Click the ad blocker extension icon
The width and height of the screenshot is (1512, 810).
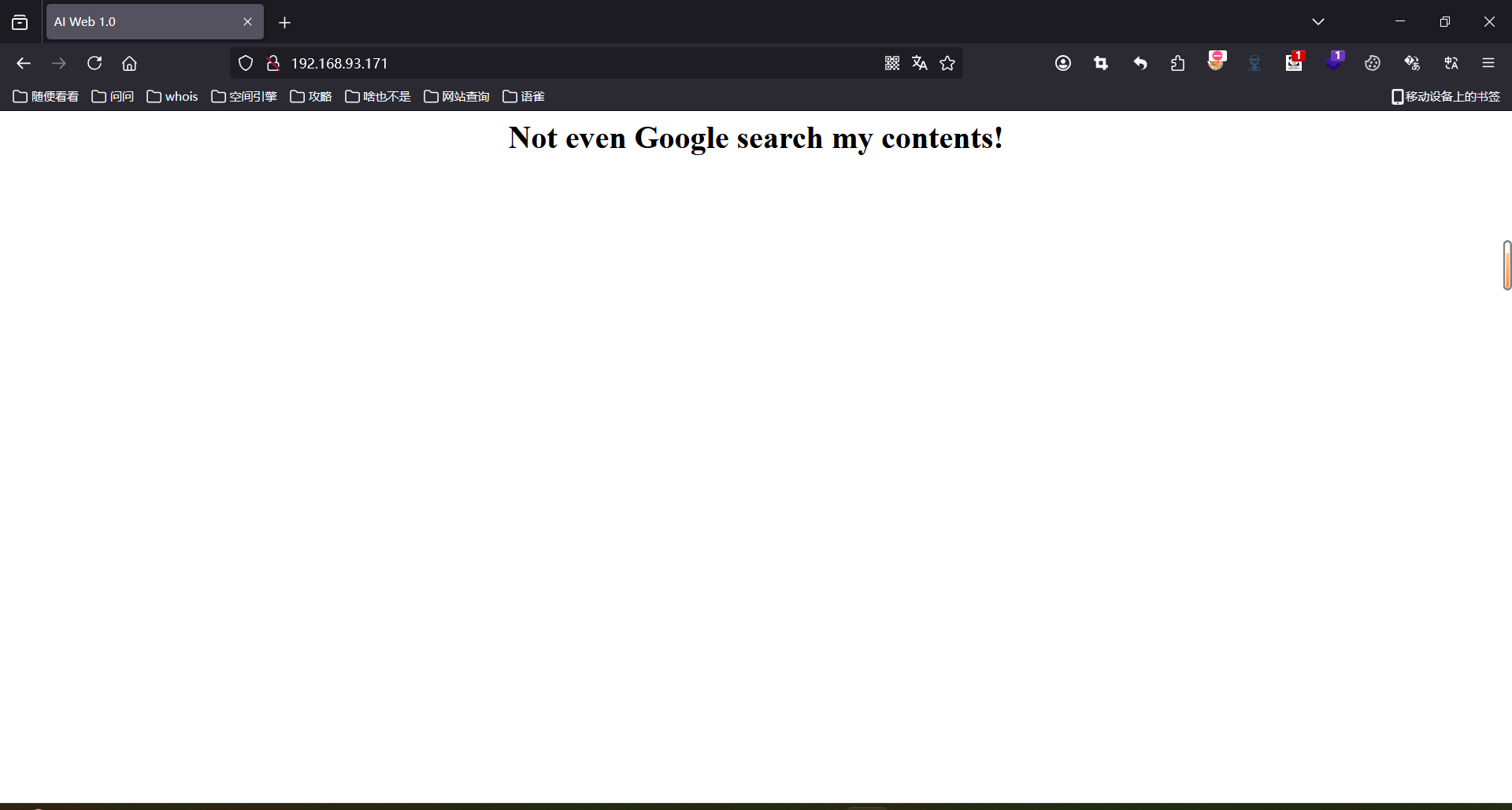[1217, 63]
